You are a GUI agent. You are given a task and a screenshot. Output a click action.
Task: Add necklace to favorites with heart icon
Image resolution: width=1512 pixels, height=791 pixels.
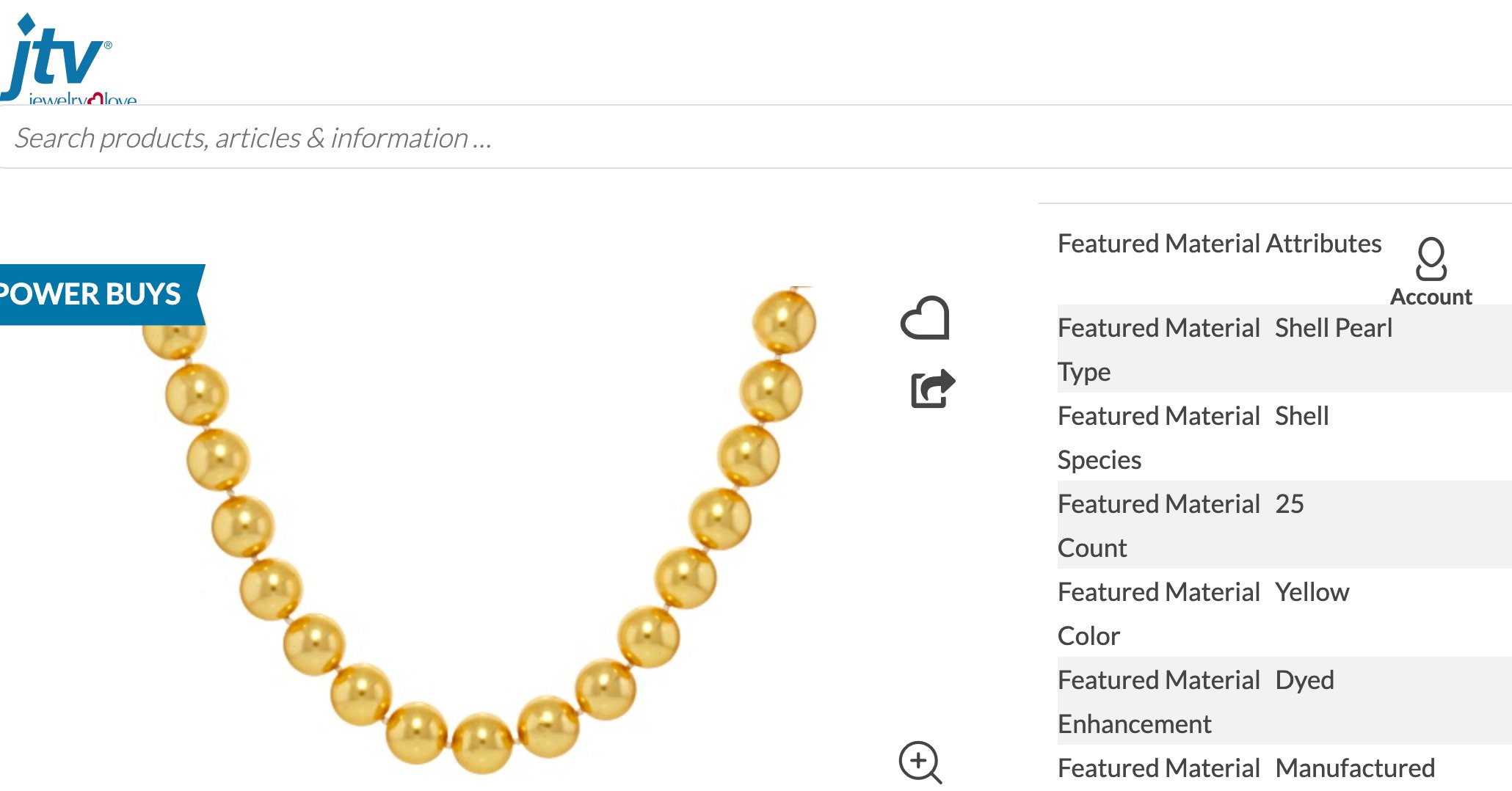click(x=925, y=318)
